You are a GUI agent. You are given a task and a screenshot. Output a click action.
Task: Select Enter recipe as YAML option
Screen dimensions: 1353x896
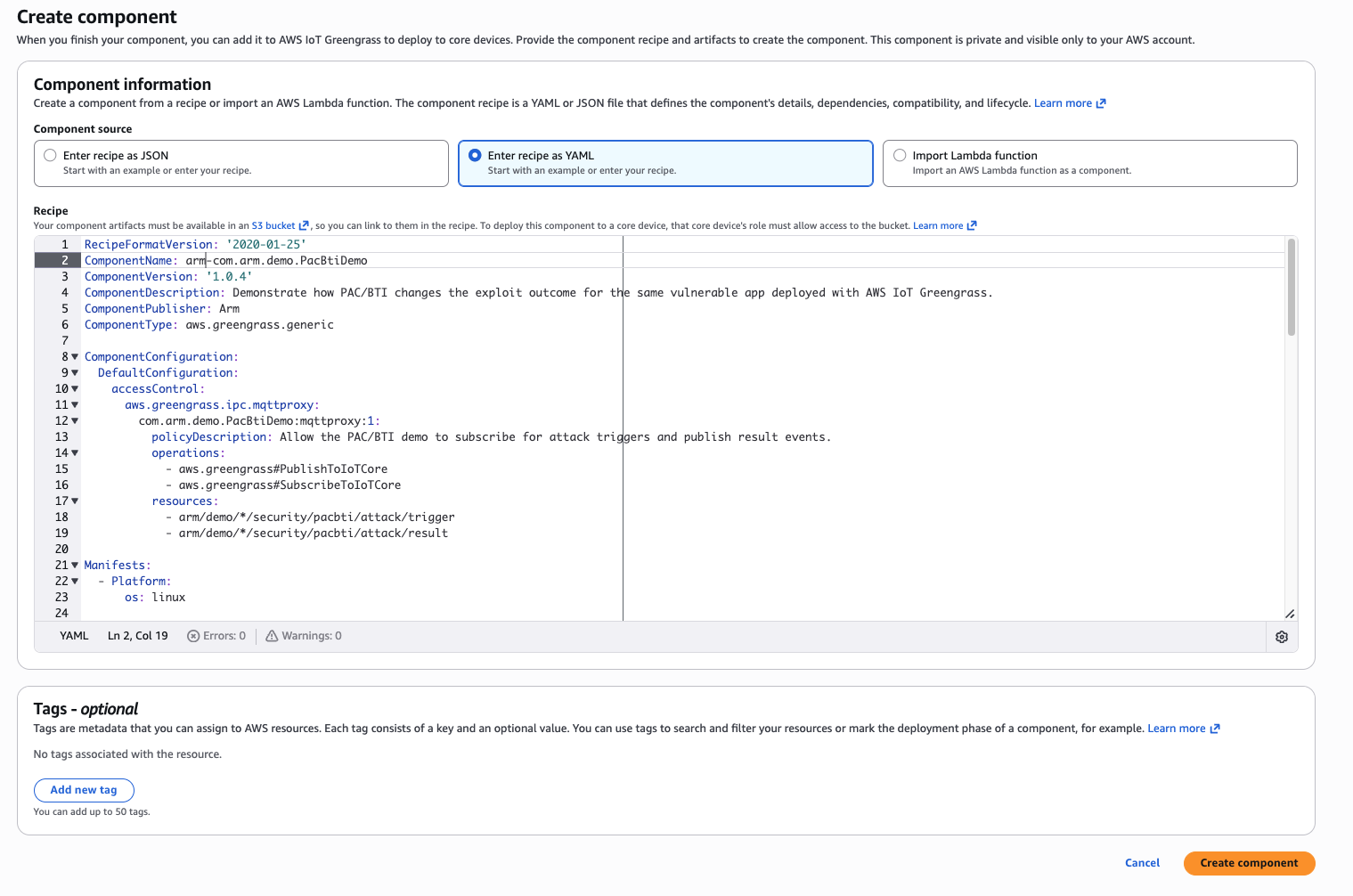click(x=665, y=163)
